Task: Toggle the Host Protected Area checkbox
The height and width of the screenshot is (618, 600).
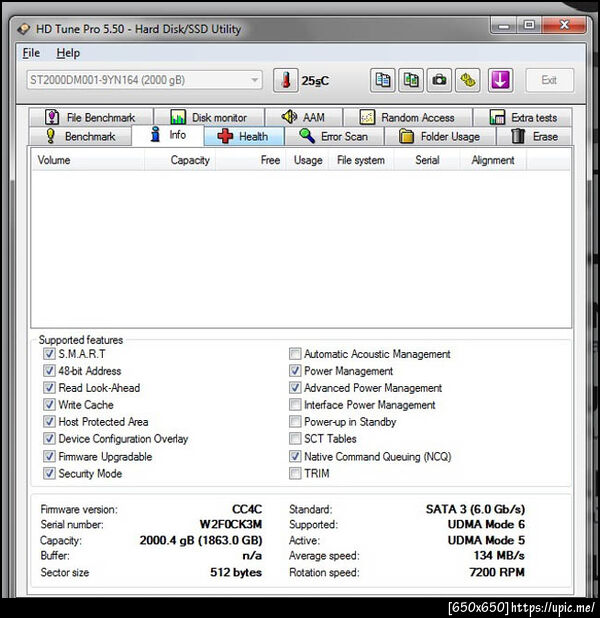Action: click(x=49, y=421)
